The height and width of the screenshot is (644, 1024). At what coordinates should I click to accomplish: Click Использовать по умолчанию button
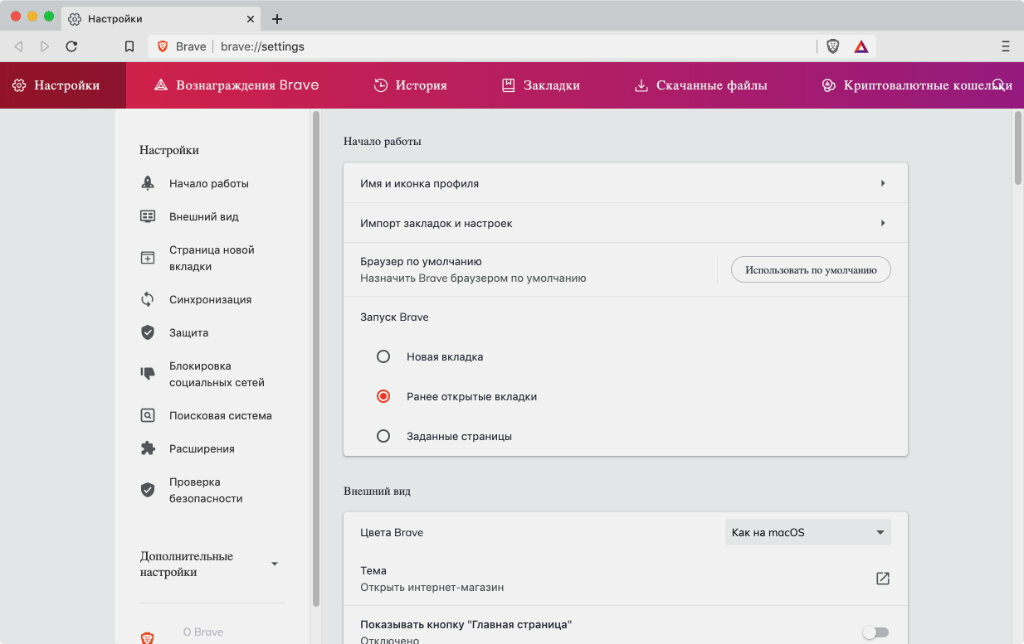click(810, 270)
